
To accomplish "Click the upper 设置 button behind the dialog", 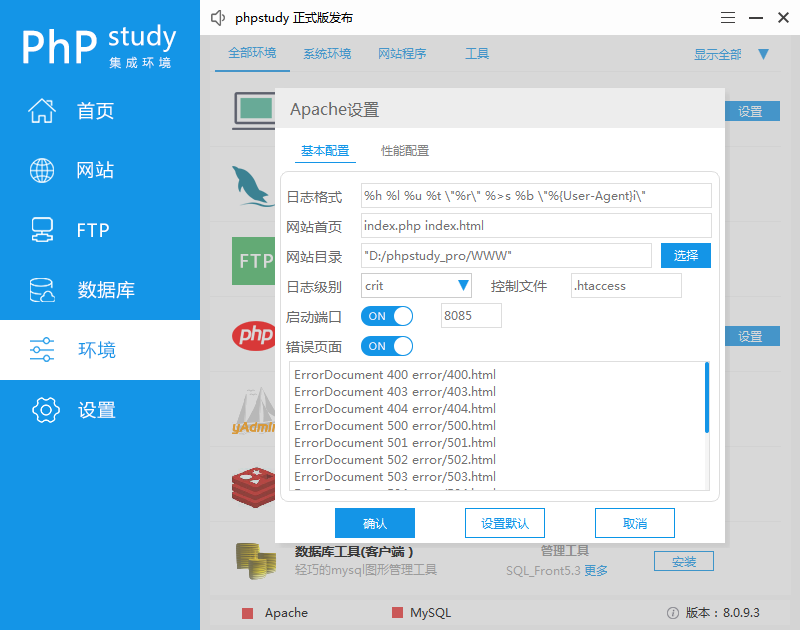I will 753,111.
